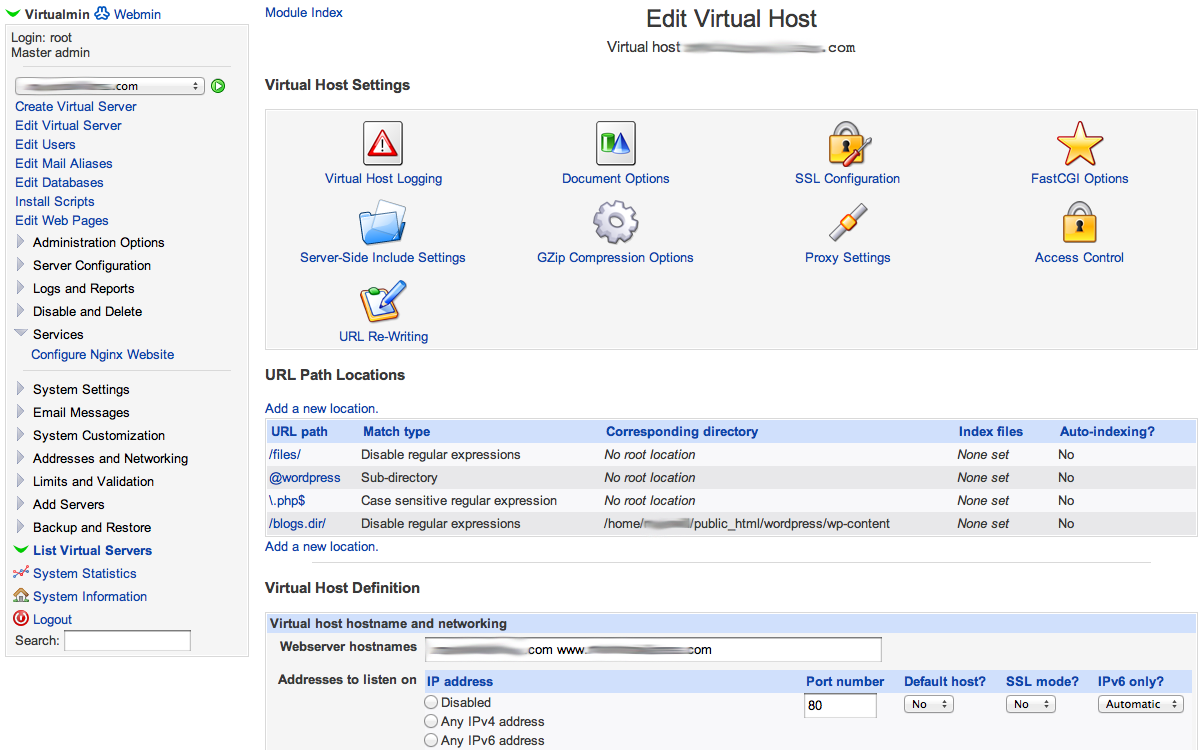Open Server-Side Include Settings folder icon
Viewport: 1202px width, 750px height.
(382, 223)
